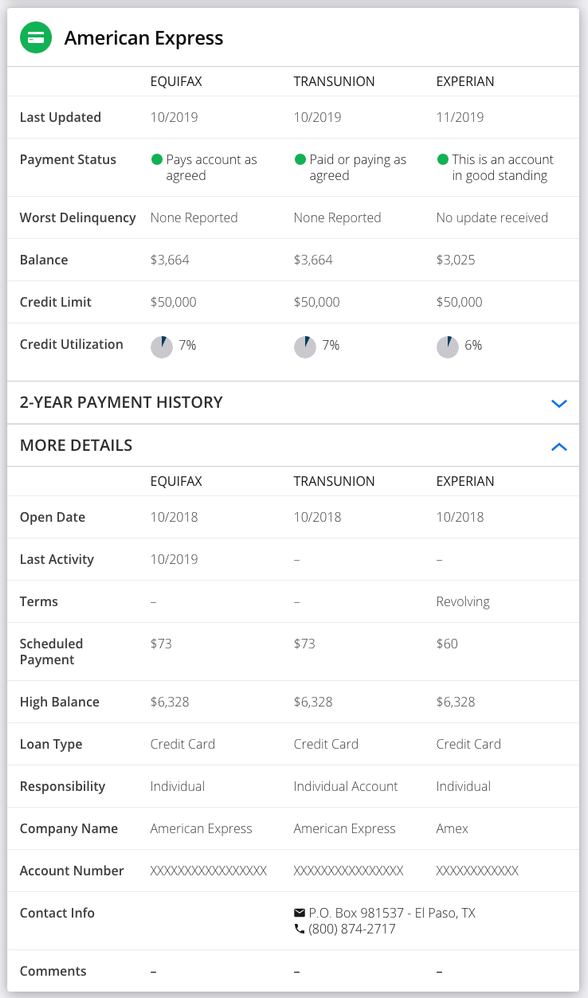The width and height of the screenshot is (588, 998).
Task: Click the American Express green logo icon
Action: click(x=36, y=37)
